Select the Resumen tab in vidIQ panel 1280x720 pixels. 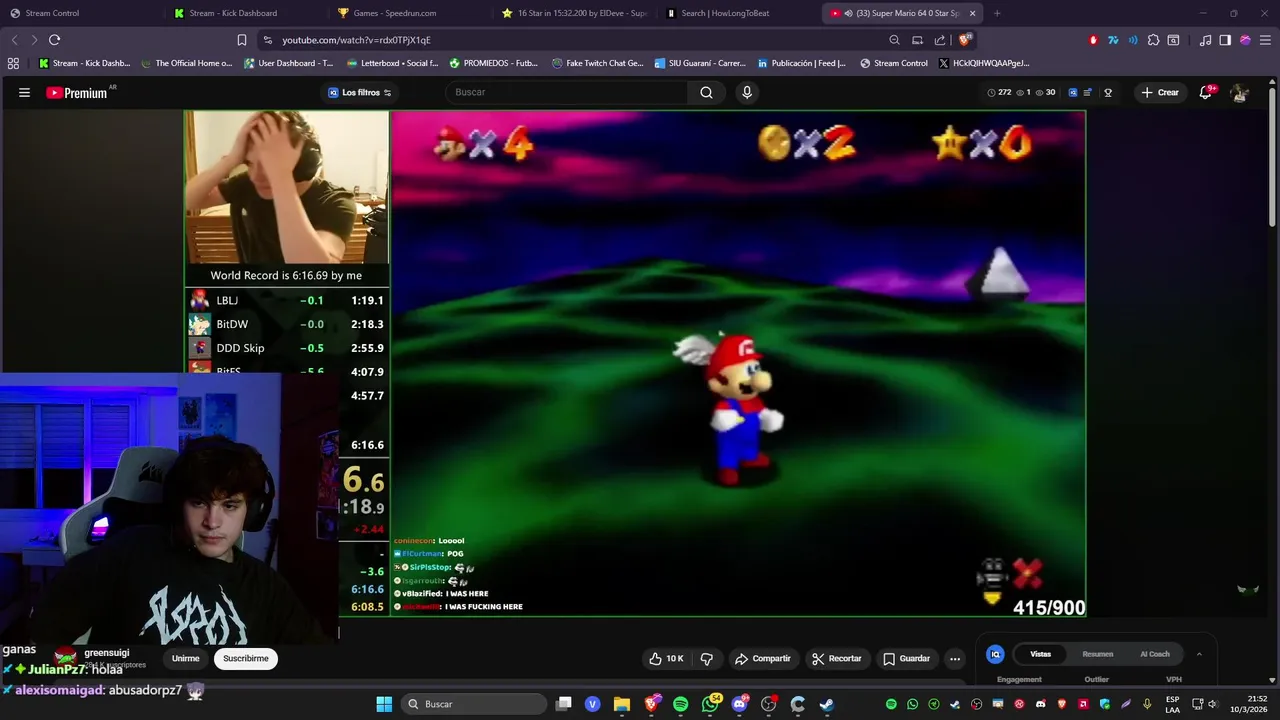[x=1097, y=654]
